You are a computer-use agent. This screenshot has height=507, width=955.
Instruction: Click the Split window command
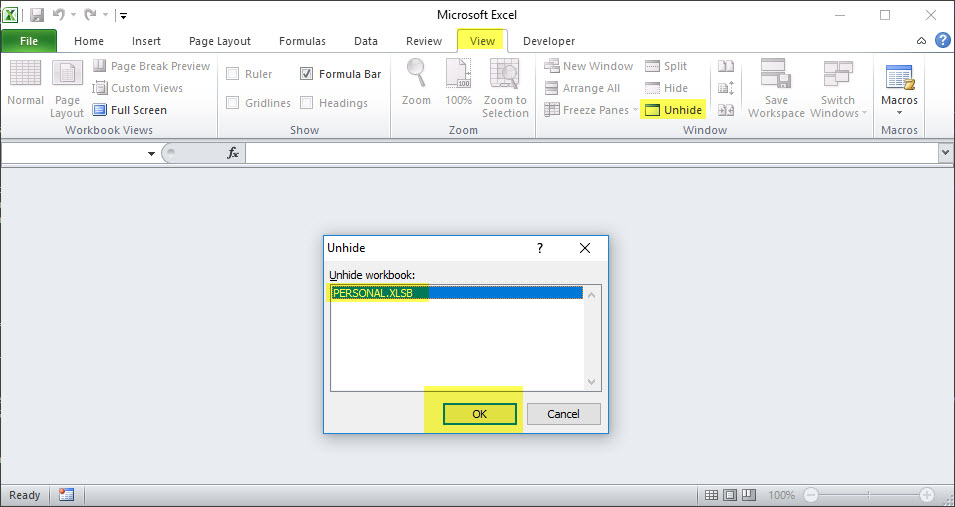(x=666, y=66)
